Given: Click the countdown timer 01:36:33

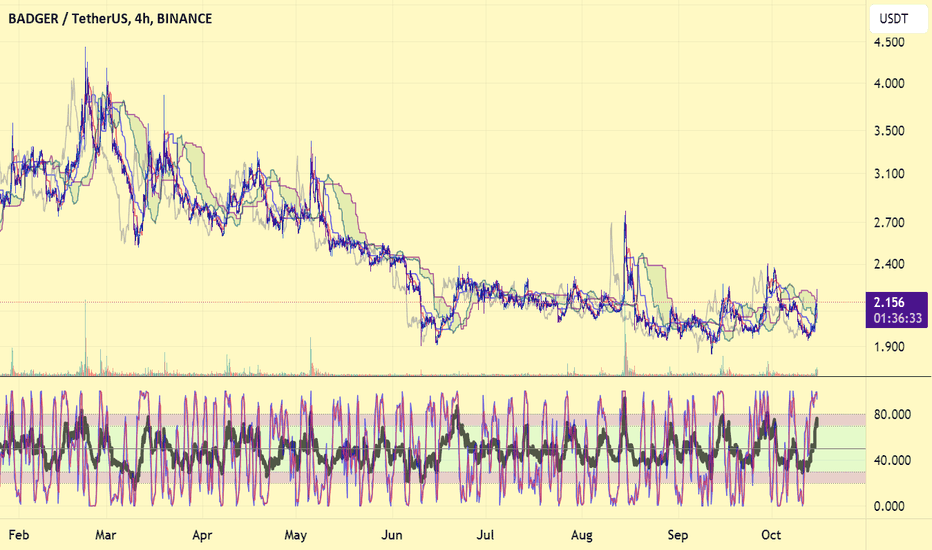Looking at the screenshot, I should pos(898,318).
